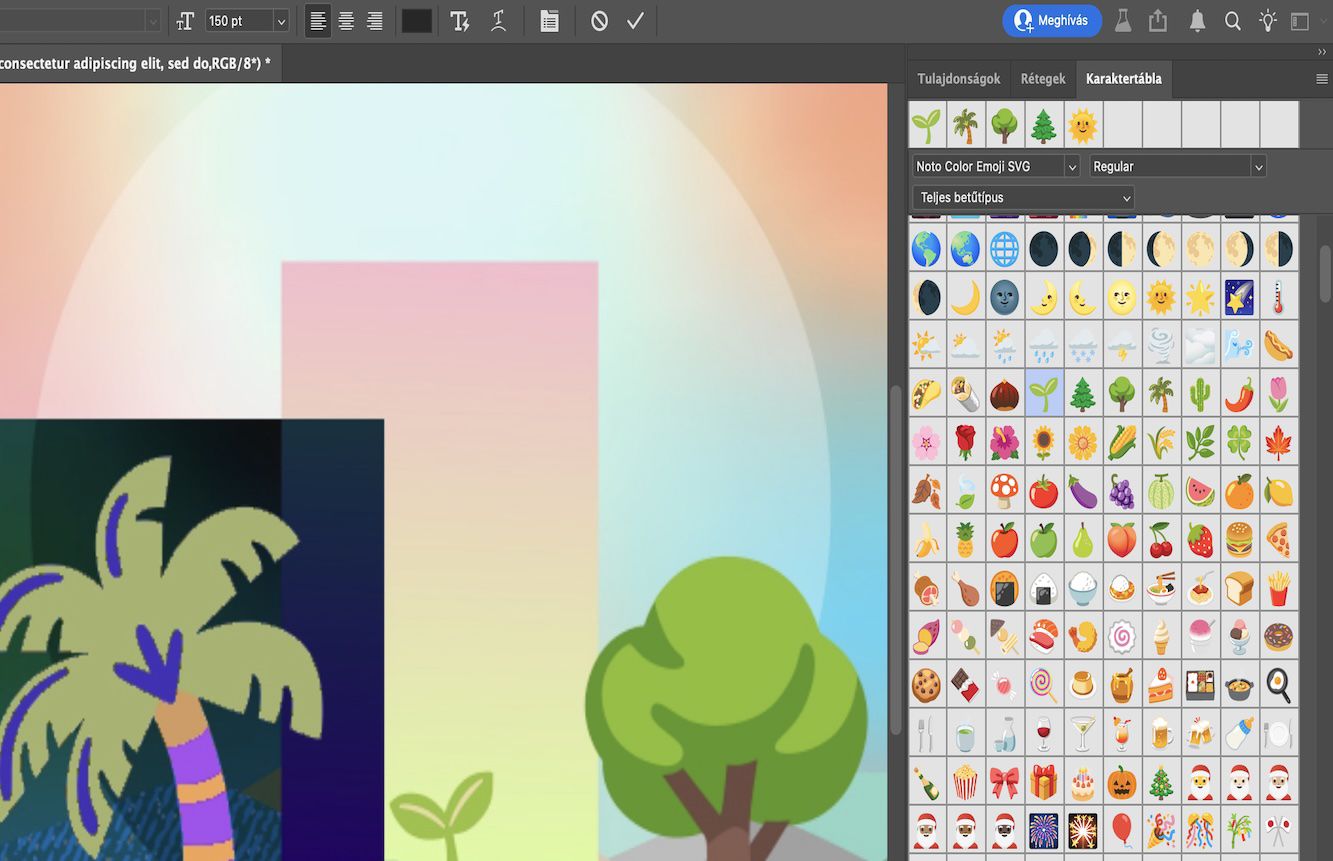Viewport: 1333px width, 861px height.
Task: Switch to the Rétegek tab
Action: pos(1043,79)
